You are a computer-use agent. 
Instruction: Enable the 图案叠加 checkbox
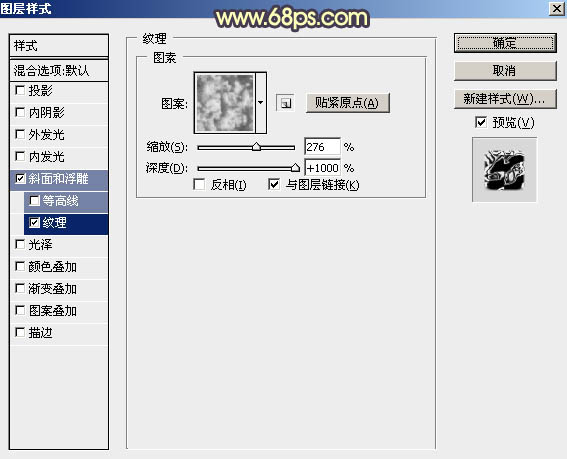tap(20, 310)
